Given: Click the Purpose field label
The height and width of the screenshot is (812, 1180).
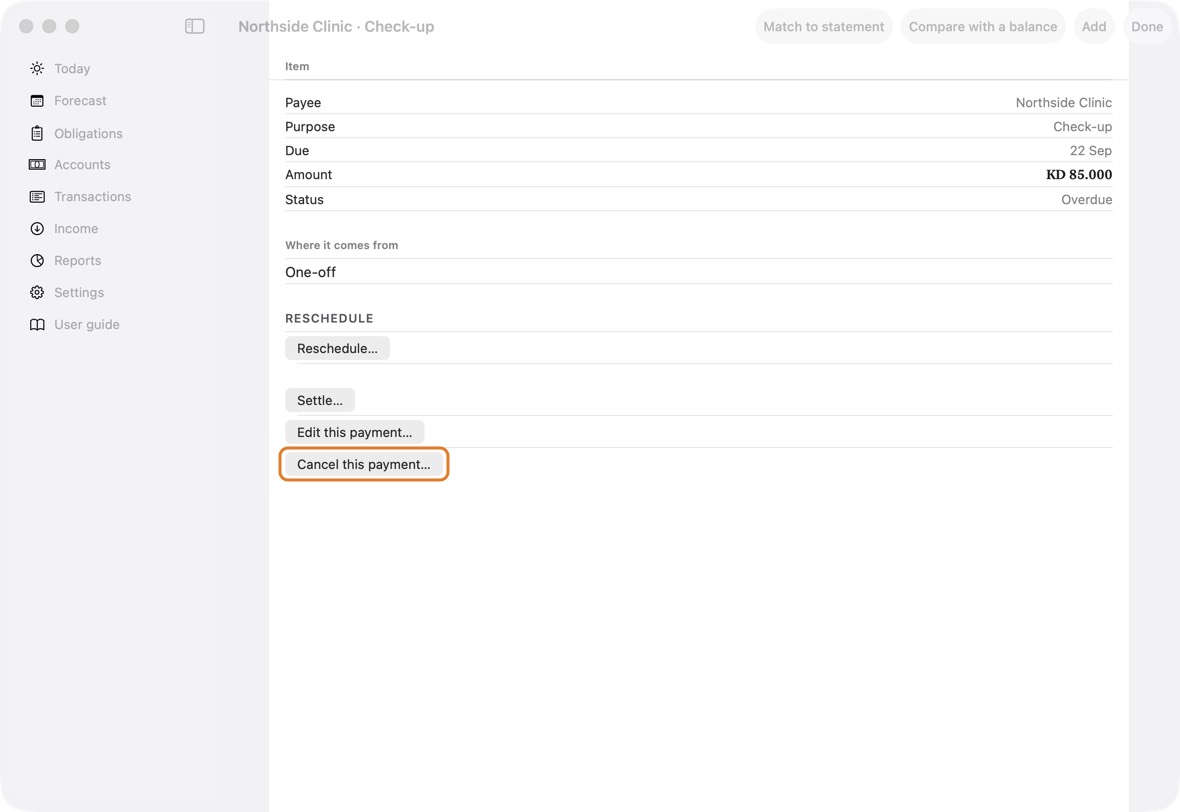Looking at the screenshot, I should click(310, 126).
